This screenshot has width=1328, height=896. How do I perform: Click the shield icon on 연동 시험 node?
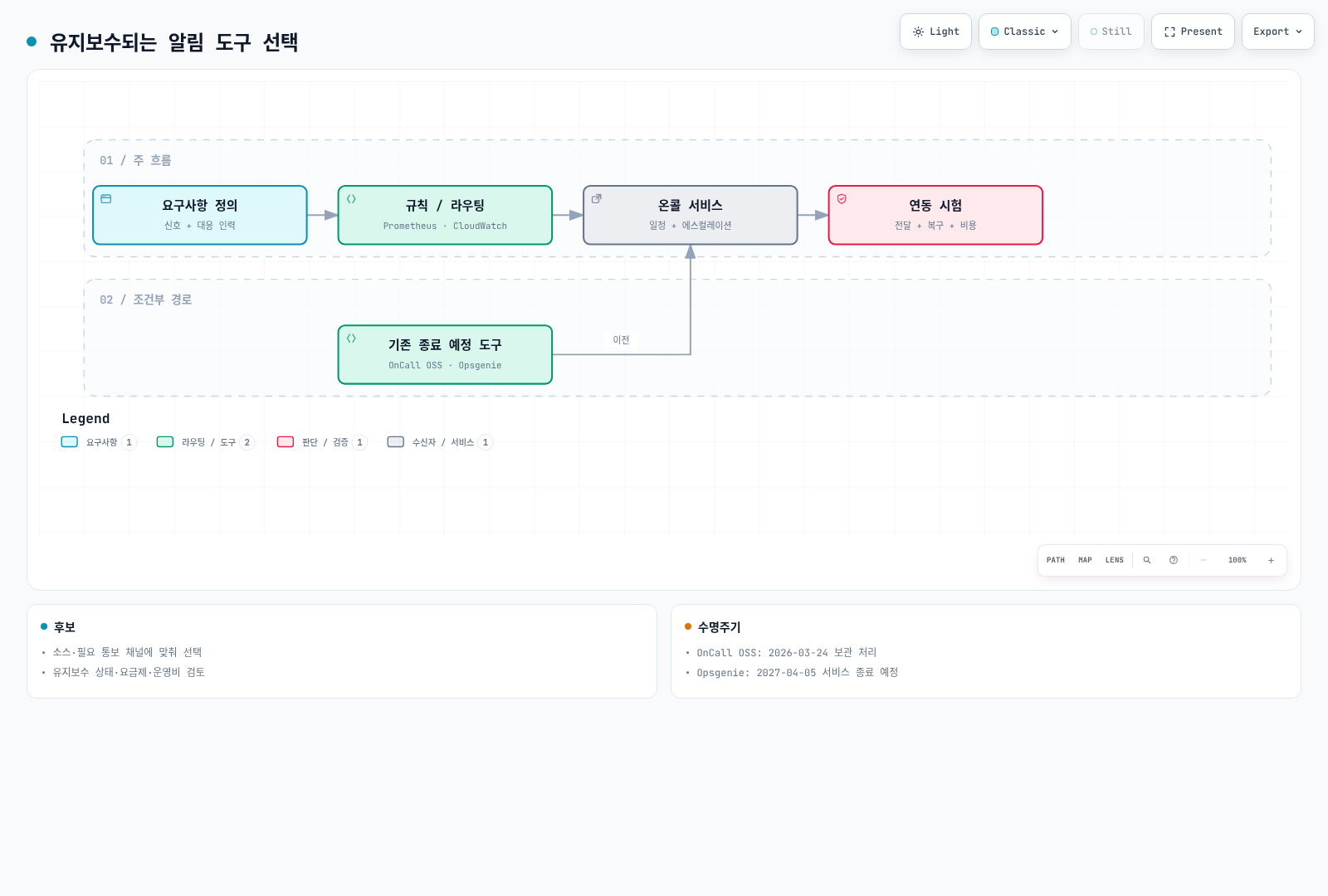(x=842, y=199)
